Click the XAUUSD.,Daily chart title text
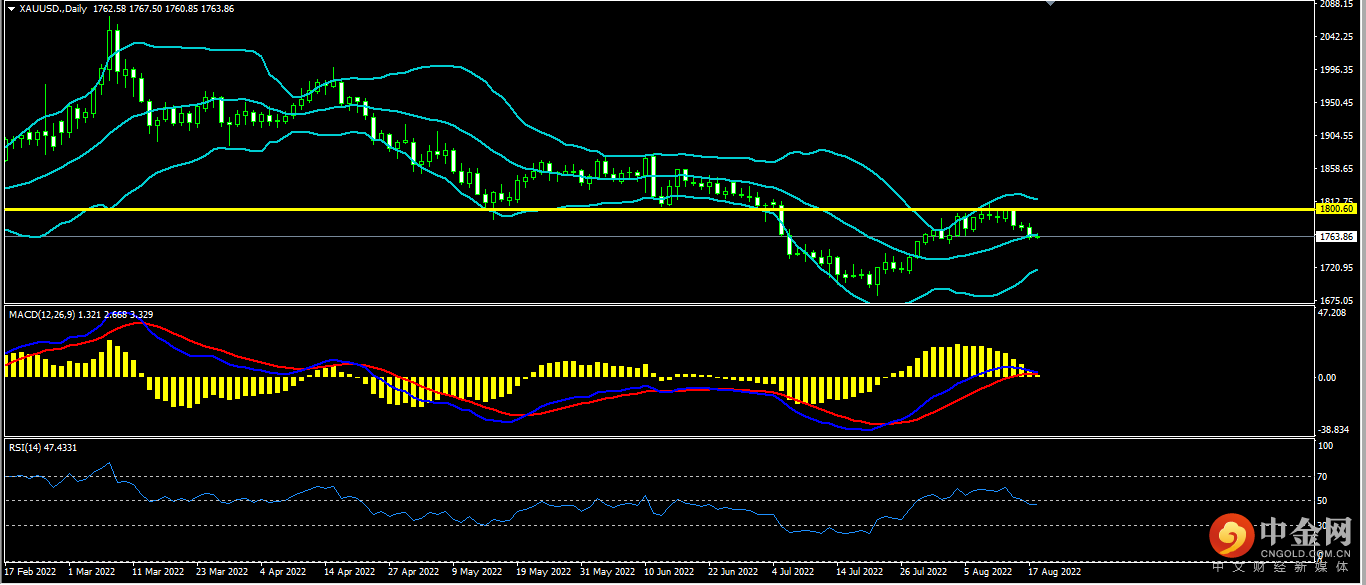The width and height of the screenshot is (1366, 585). 53,8
